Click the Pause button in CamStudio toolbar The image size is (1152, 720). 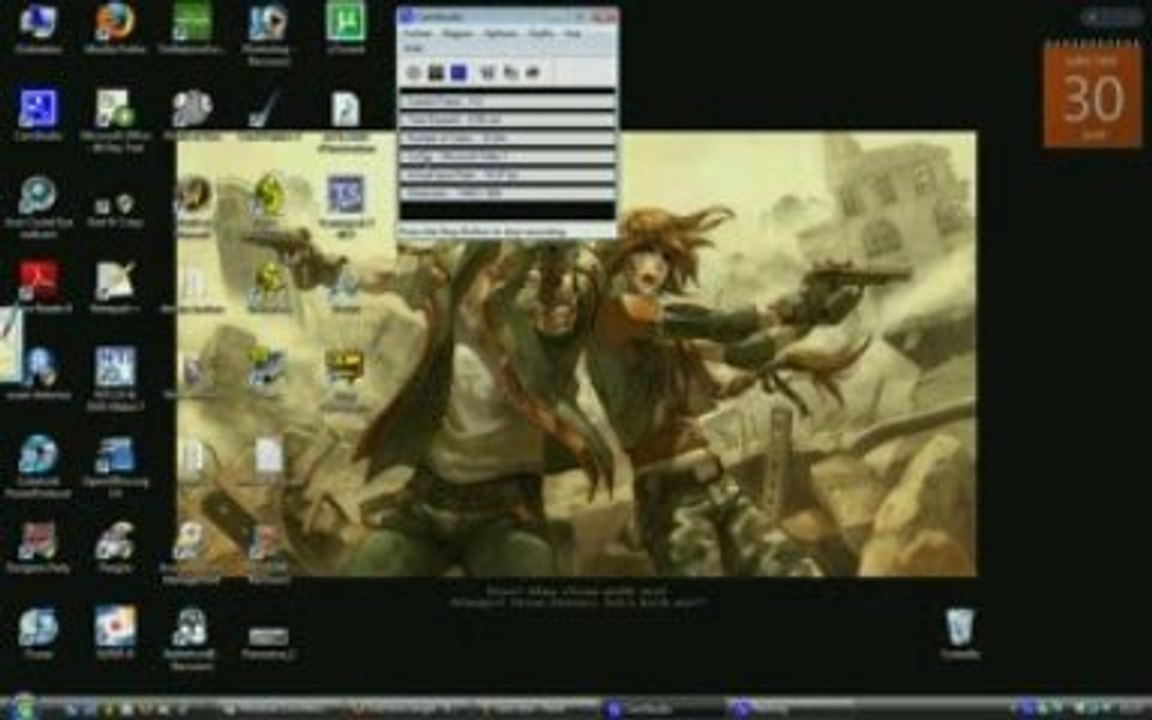pyautogui.click(x=436, y=72)
